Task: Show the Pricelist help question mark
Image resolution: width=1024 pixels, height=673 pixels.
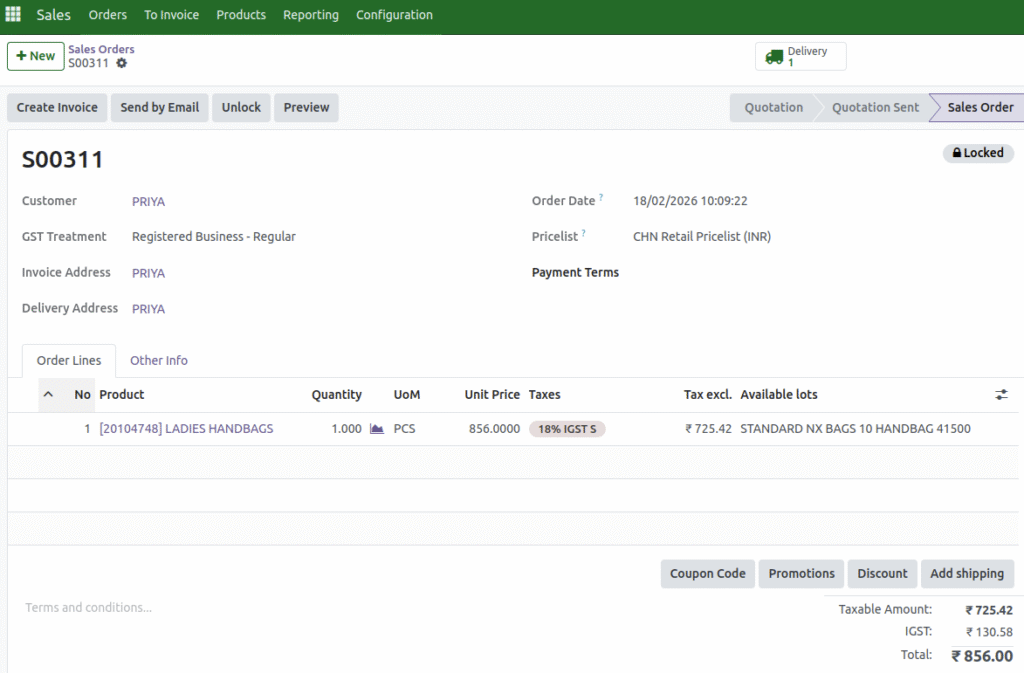Action: click(581, 232)
